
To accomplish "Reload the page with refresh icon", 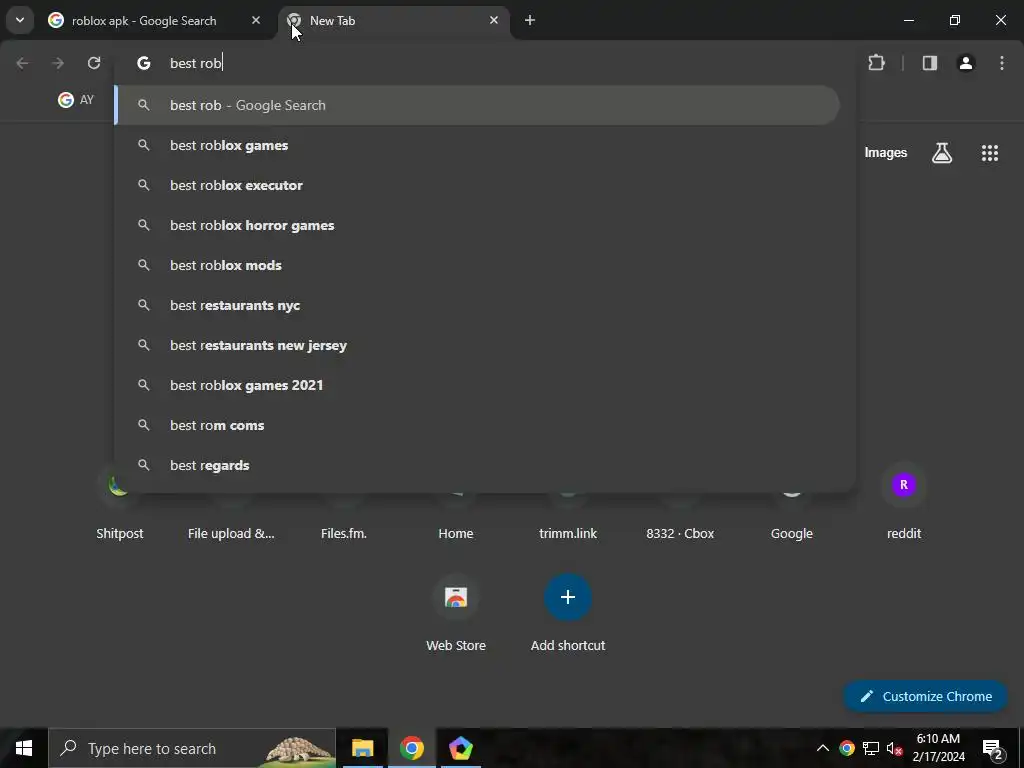I will click(x=94, y=63).
